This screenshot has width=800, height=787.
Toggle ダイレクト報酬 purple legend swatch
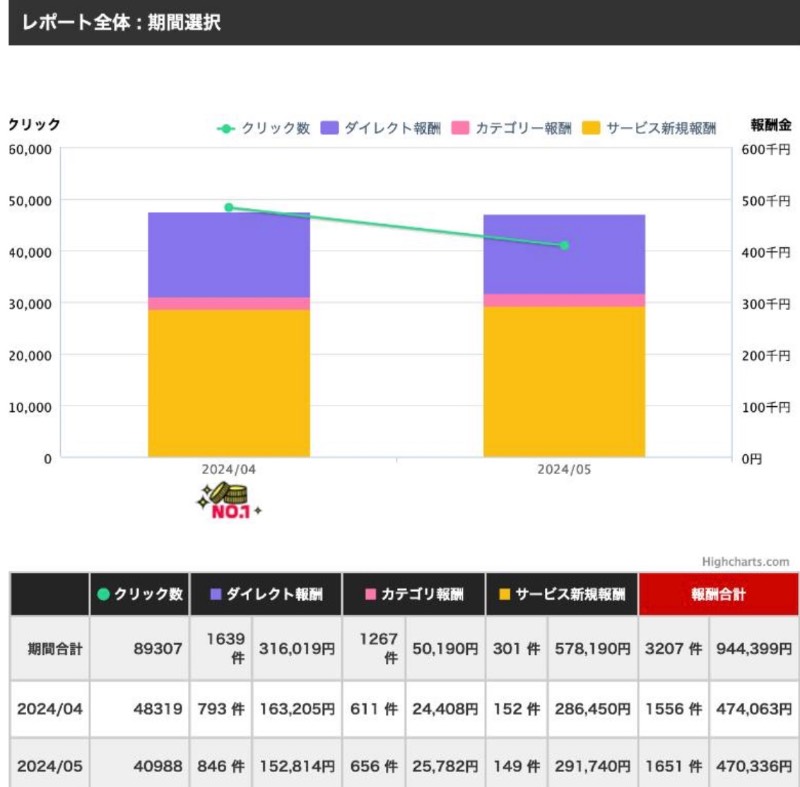pos(330,128)
